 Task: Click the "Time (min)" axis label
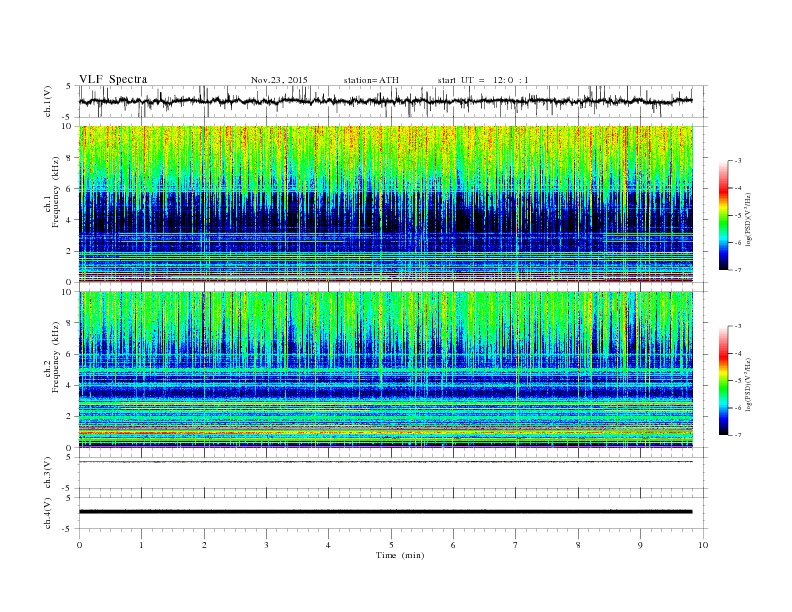point(400,555)
